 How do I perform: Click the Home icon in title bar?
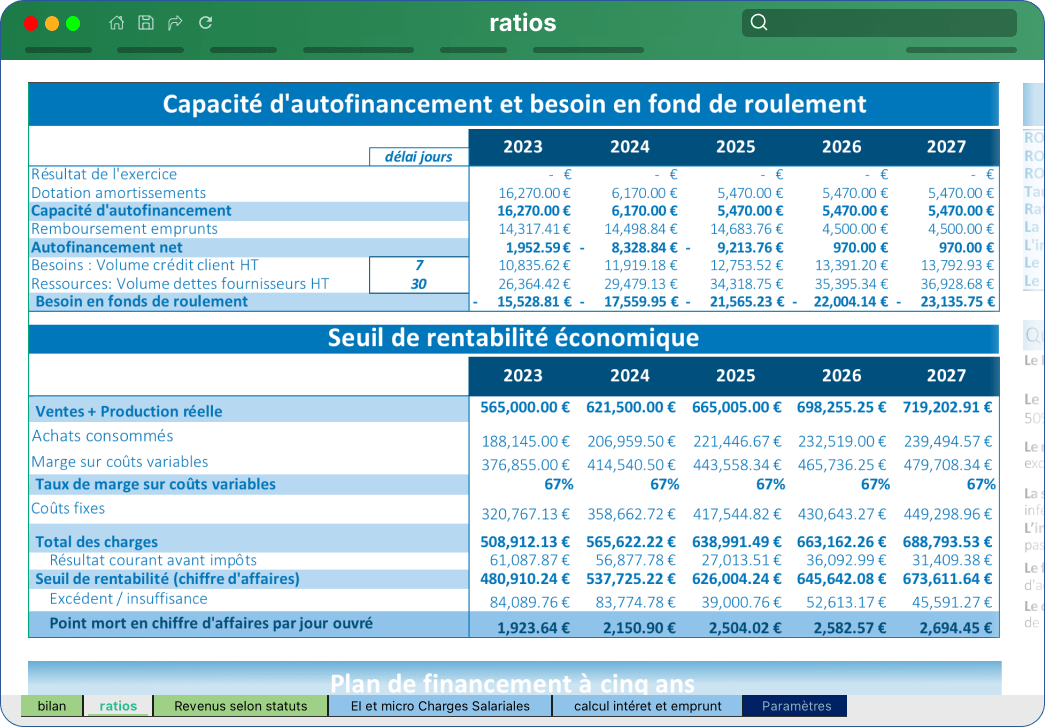(117, 23)
